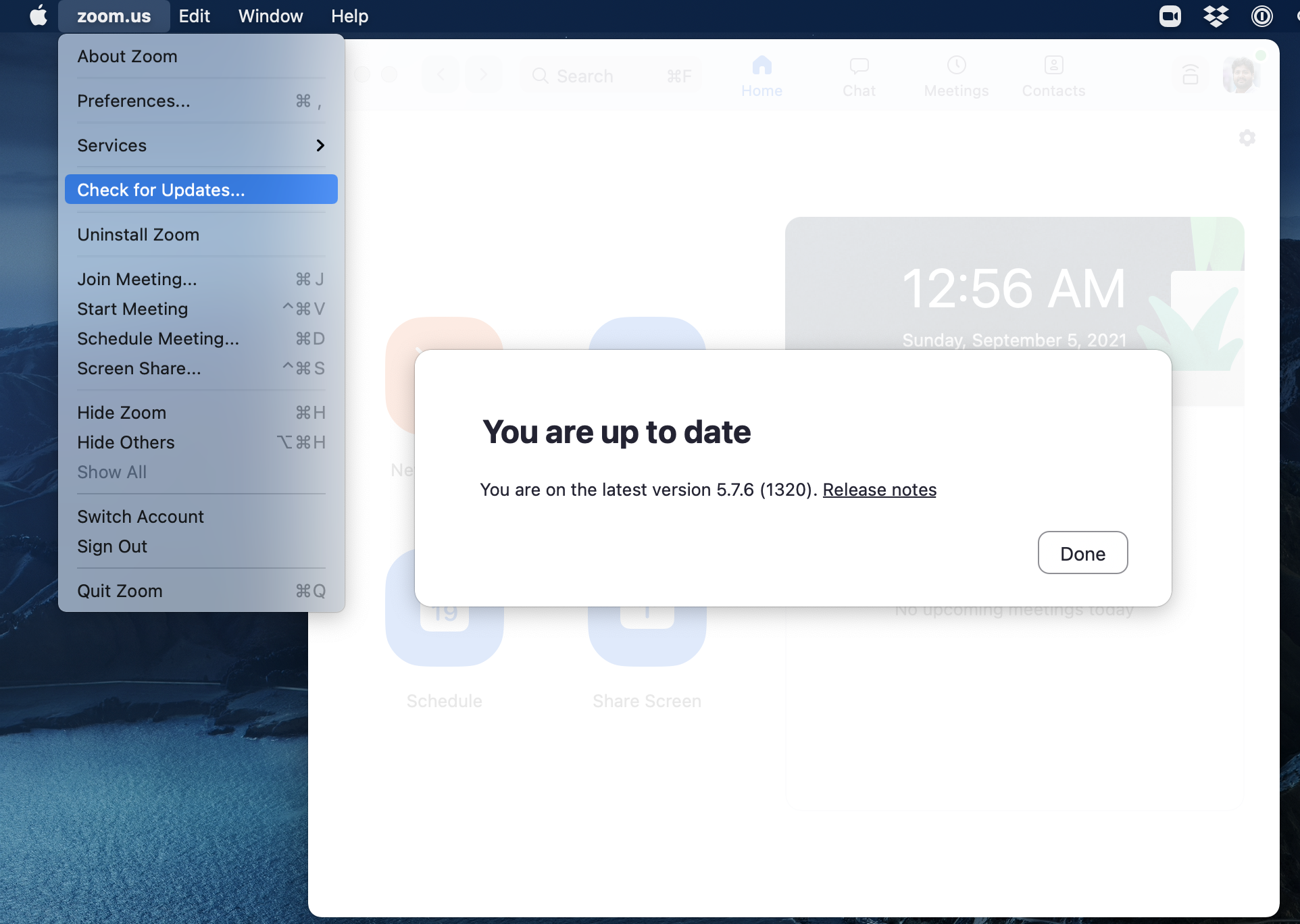Click the profile avatar picture
This screenshot has height=924, width=1300.
(x=1241, y=75)
